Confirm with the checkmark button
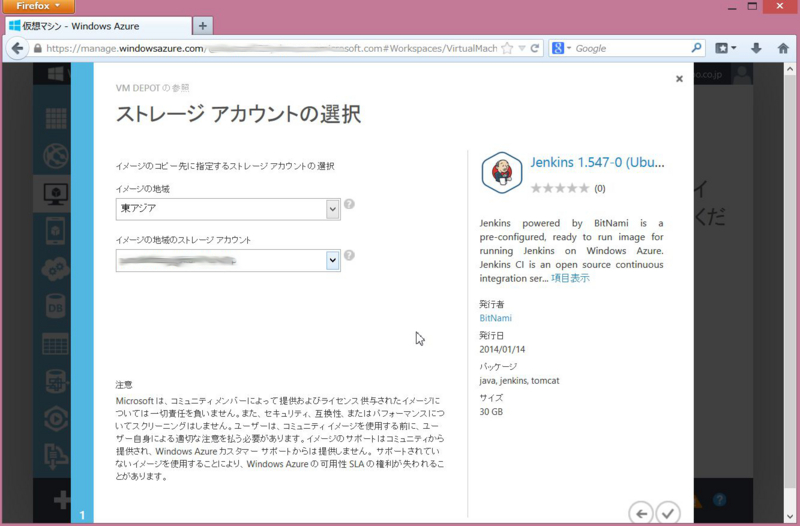This screenshot has width=800, height=526. [x=668, y=513]
